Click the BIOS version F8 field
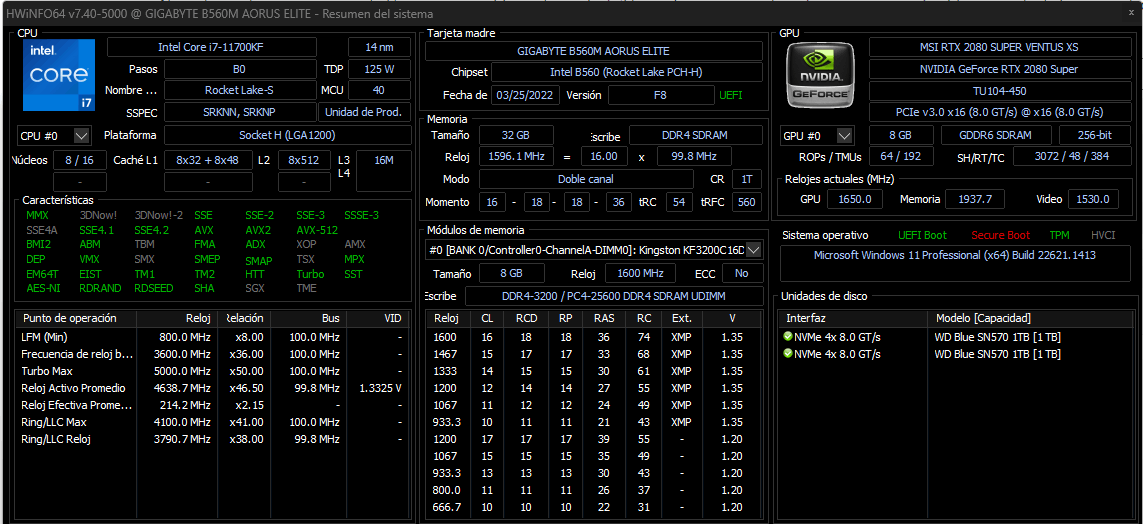Image resolution: width=1143 pixels, height=524 pixels. (660, 95)
